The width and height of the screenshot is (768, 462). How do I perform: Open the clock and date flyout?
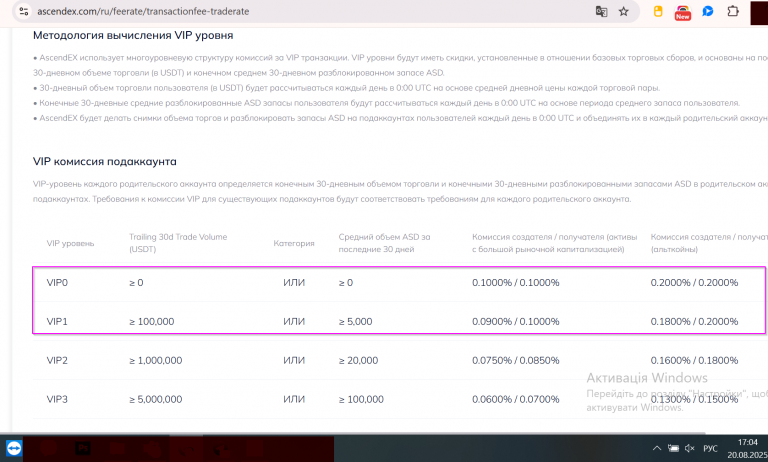pyautogui.click(x=747, y=448)
